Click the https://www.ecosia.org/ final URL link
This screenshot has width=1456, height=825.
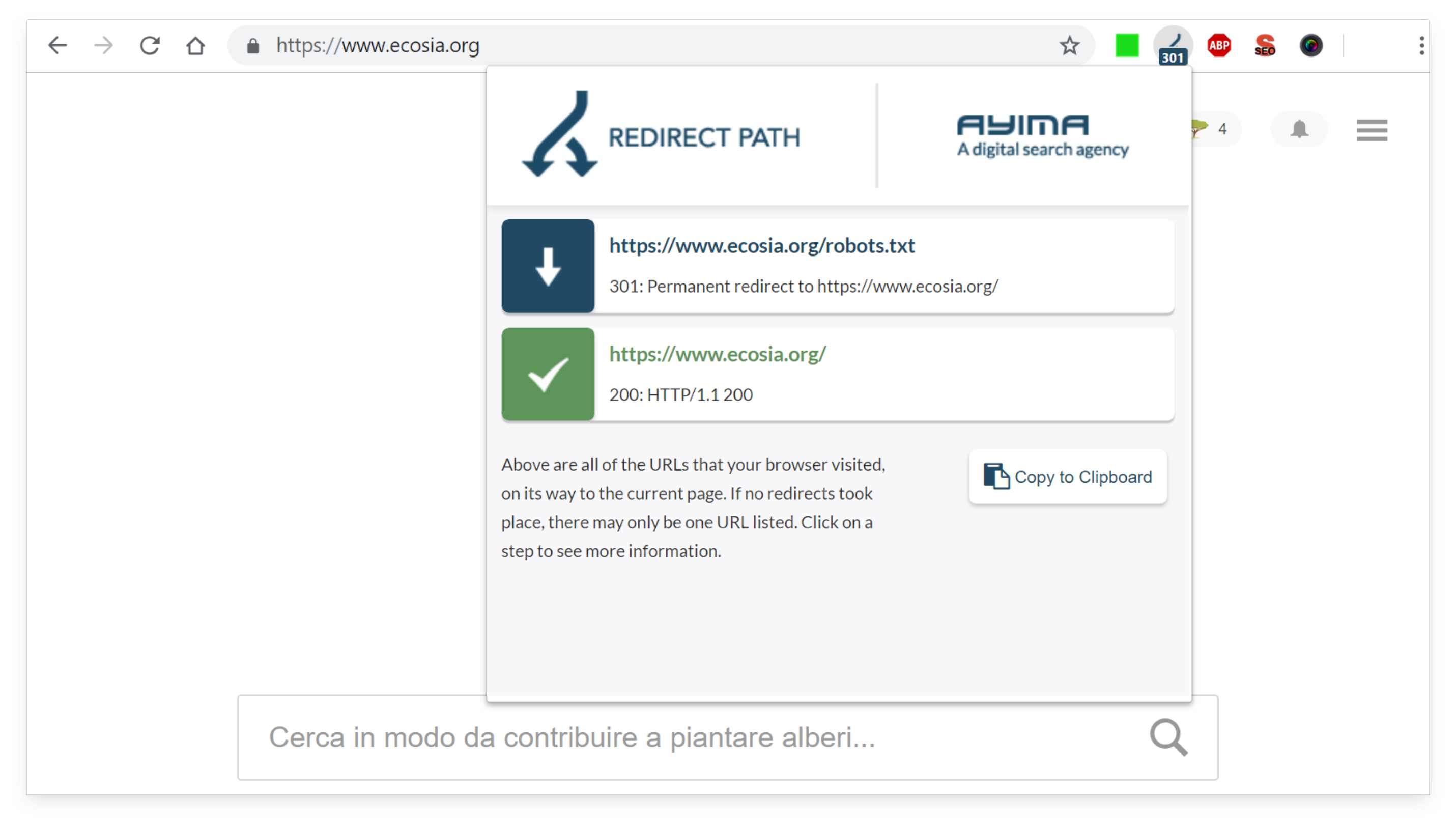(x=717, y=354)
